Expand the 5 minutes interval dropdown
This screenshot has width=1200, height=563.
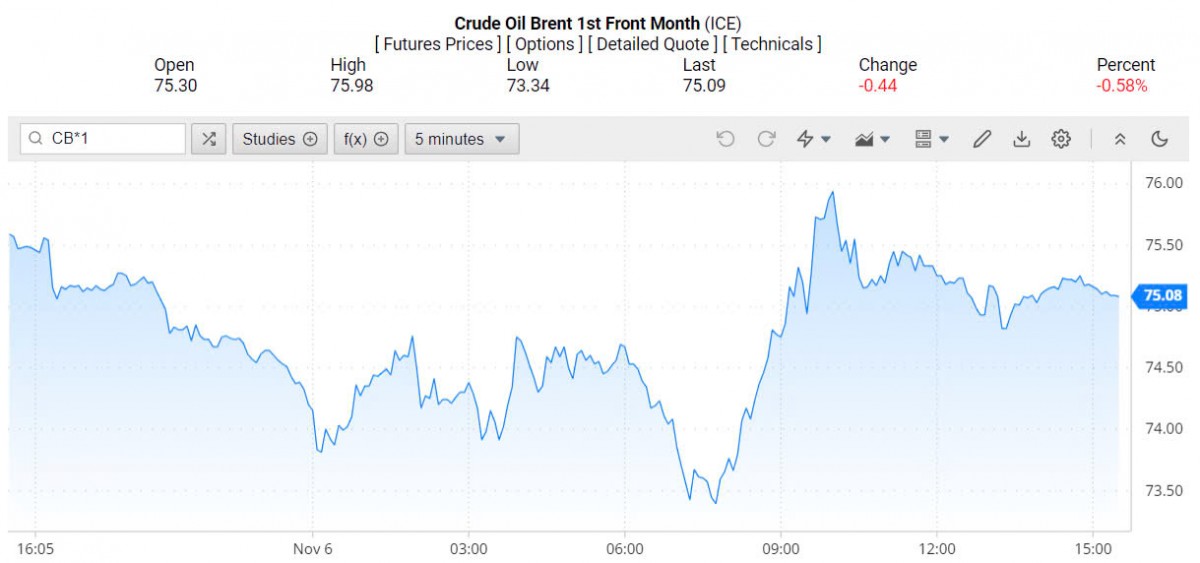461,139
